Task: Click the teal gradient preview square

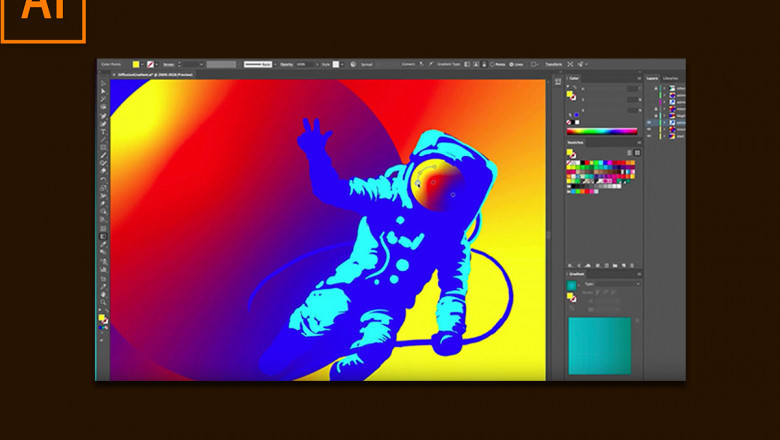Action: tap(599, 346)
